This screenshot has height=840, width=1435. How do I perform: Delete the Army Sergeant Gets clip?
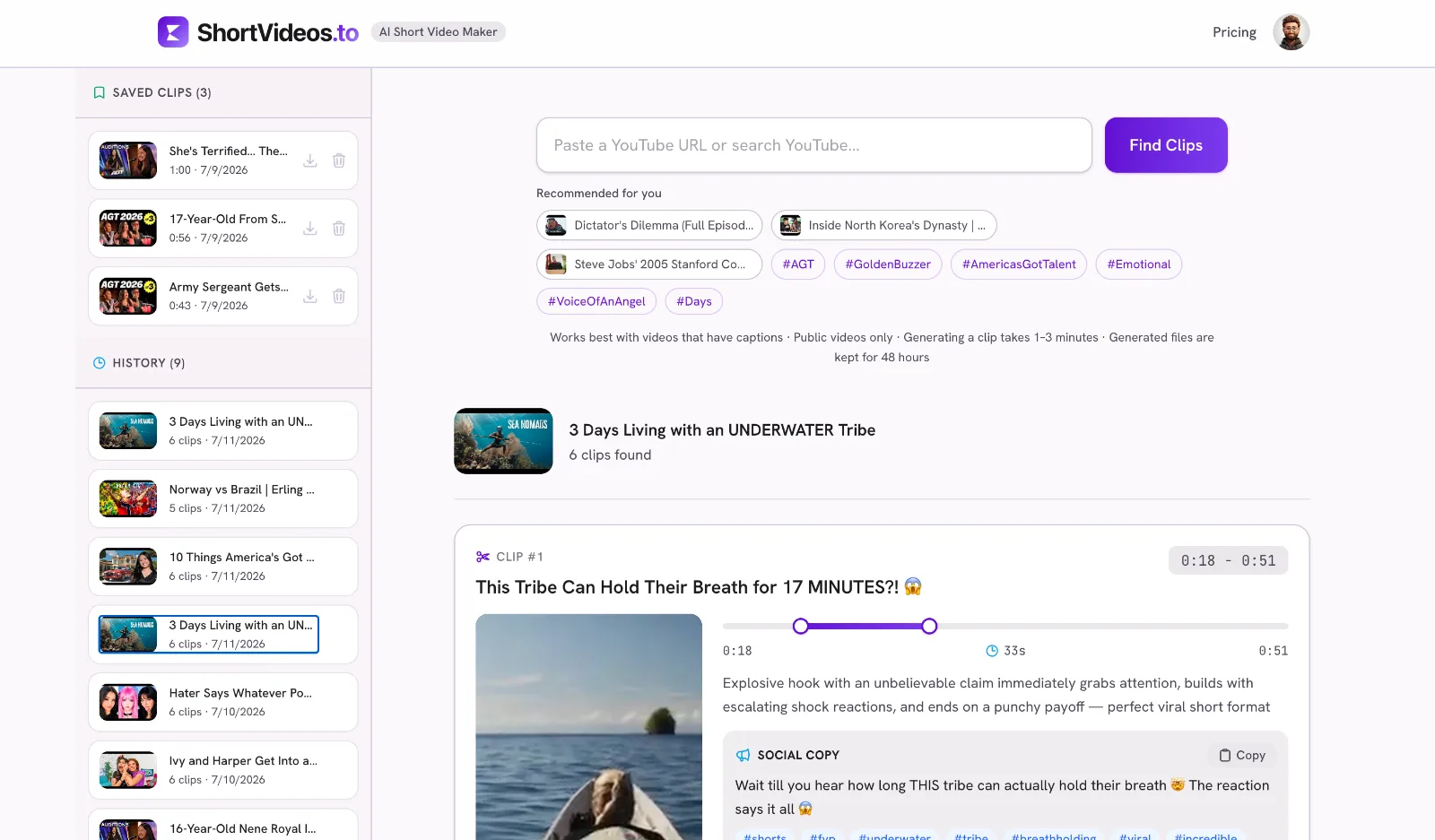[339, 296]
